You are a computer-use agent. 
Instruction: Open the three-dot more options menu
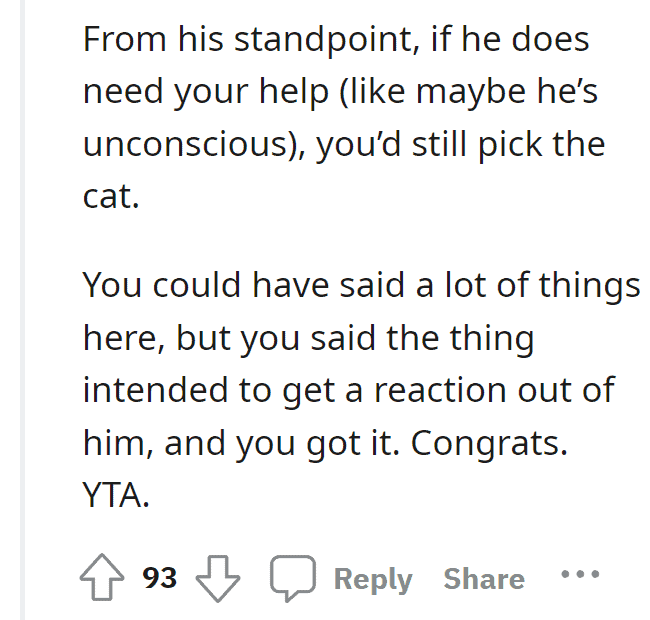580,574
